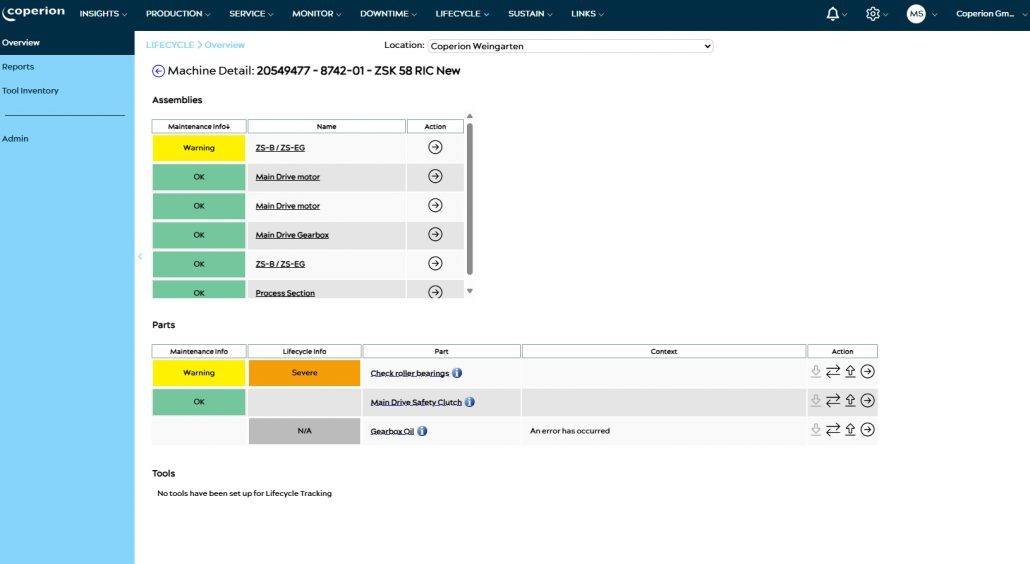The image size is (1030, 564).
Task: Open the details arrow for Gearbox Oil
Action: pyautogui.click(x=867, y=429)
